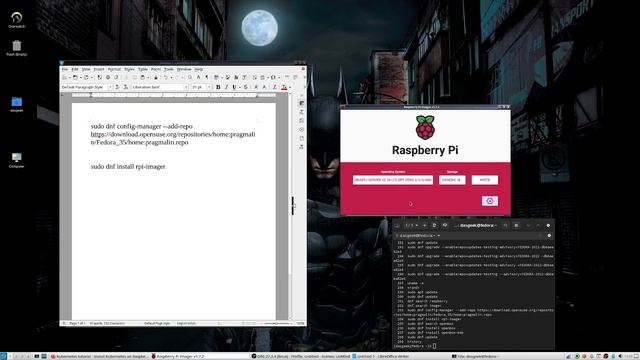The height and width of the screenshot is (360, 640).
Task: Click the WRITE button in Raspberry Pi Imager
Action: (x=484, y=180)
